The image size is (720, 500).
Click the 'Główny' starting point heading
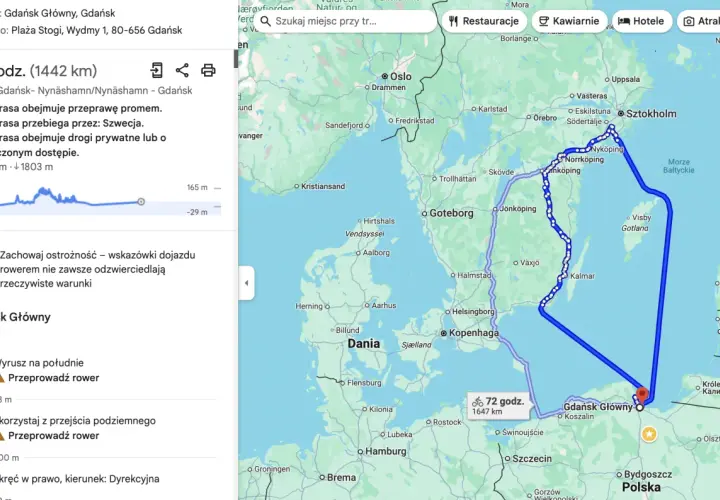[25, 317]
